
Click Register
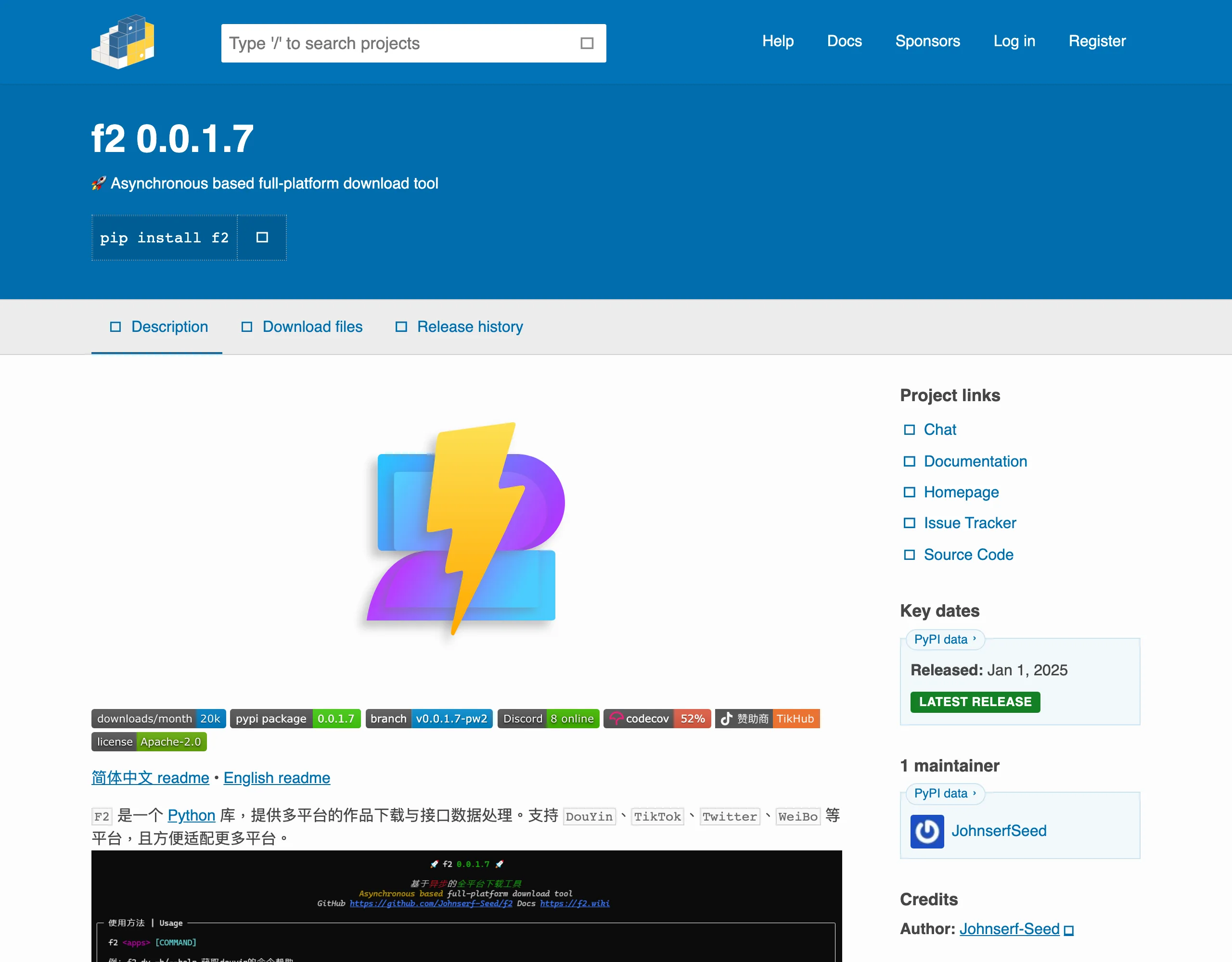point(1097,41)
